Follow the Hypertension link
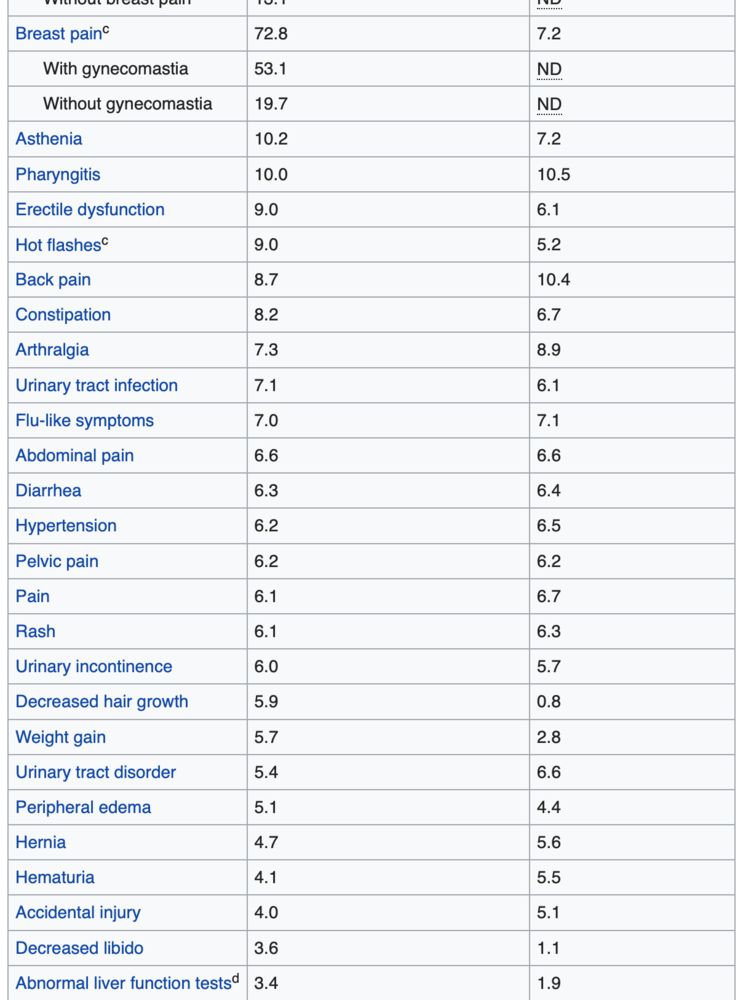 [66, 526]
